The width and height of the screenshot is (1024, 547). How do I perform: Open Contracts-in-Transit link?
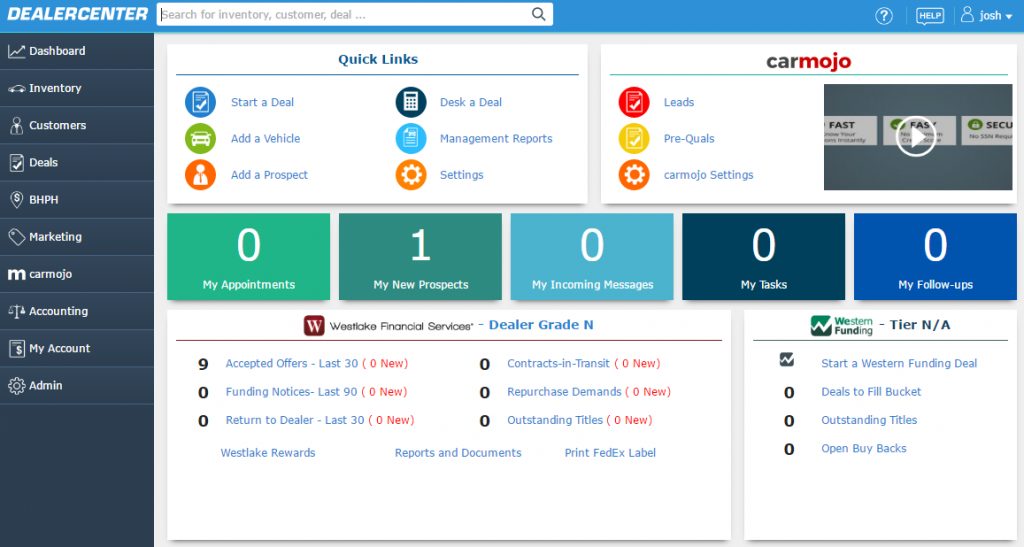click(x=558, y=364)
